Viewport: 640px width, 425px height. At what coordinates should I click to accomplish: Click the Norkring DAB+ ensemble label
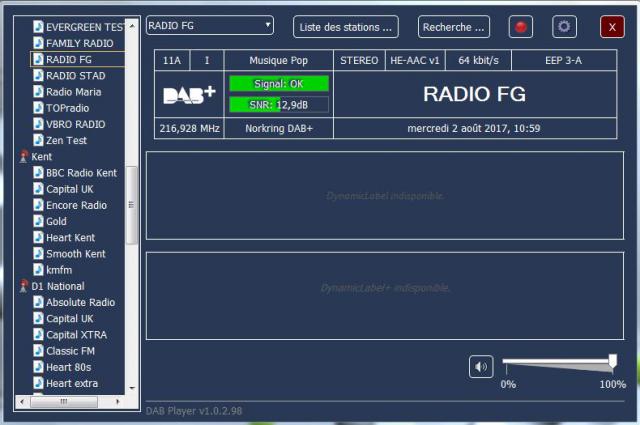[x=279, y=129]
